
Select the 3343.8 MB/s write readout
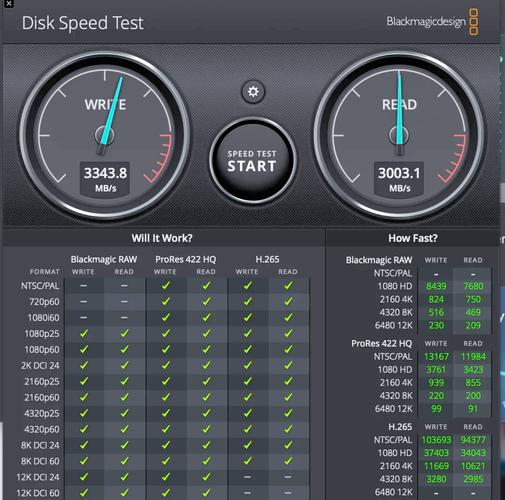pyautogui.click(x=105, y=179)
